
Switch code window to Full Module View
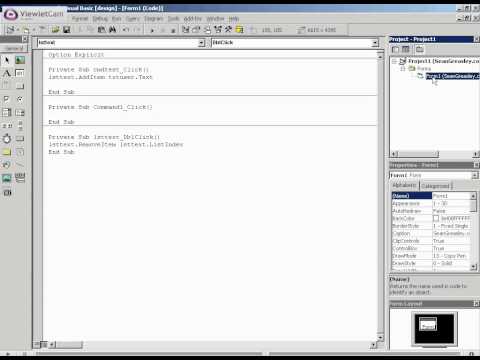tap(44, 344)
